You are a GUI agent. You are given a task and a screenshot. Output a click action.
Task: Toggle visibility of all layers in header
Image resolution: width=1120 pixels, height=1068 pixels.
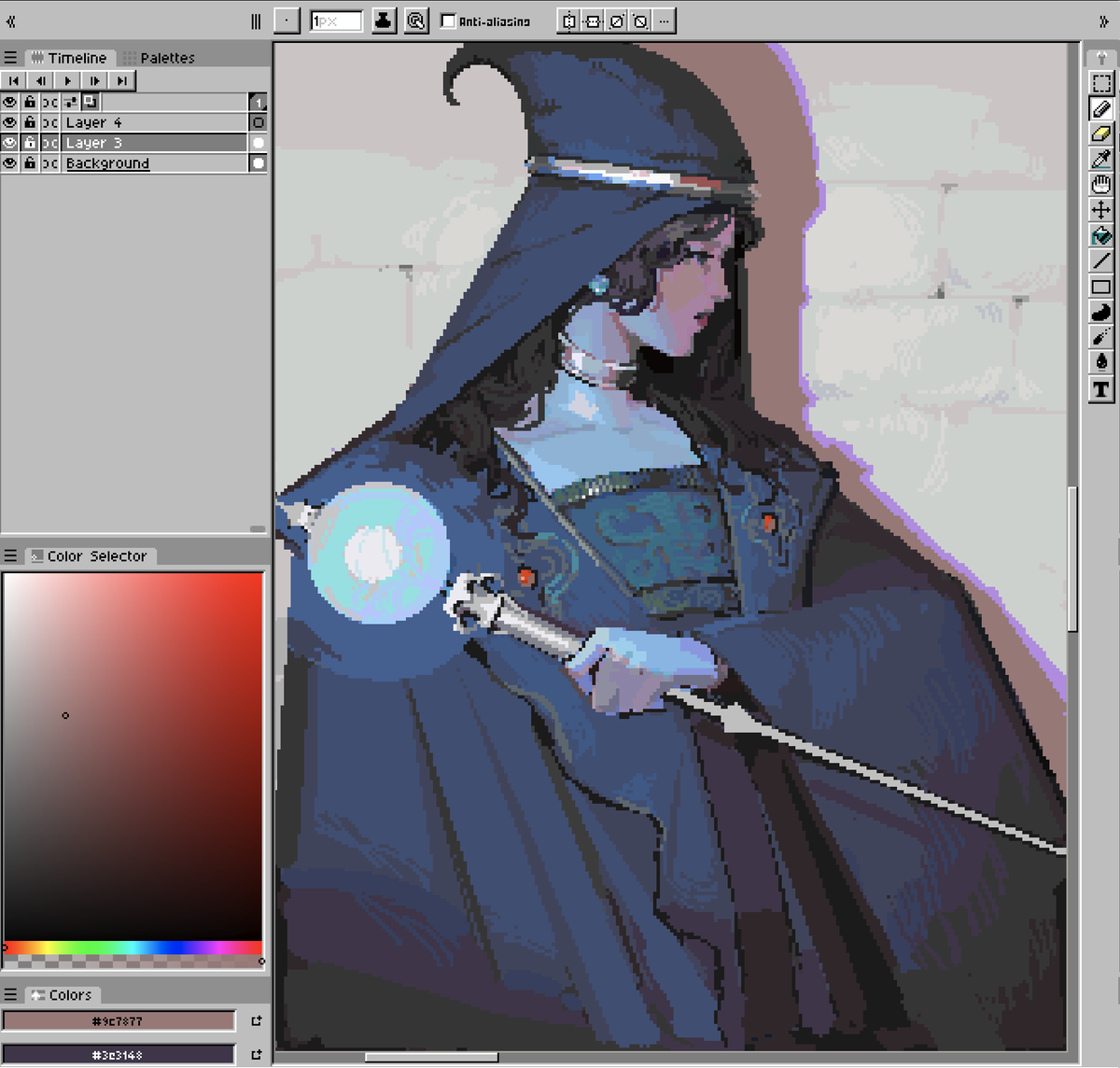point(10,102)
